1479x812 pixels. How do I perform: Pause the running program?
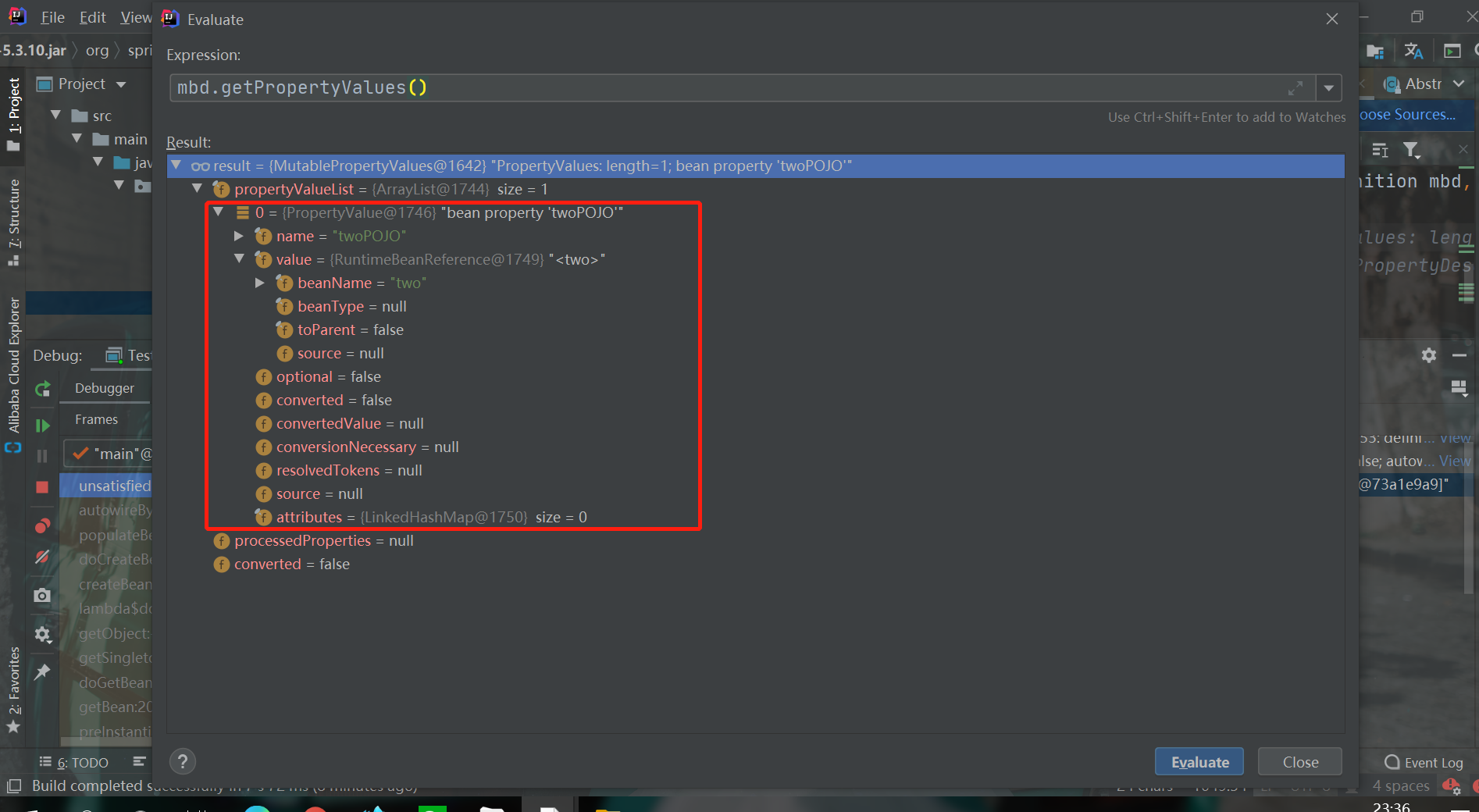43,456
